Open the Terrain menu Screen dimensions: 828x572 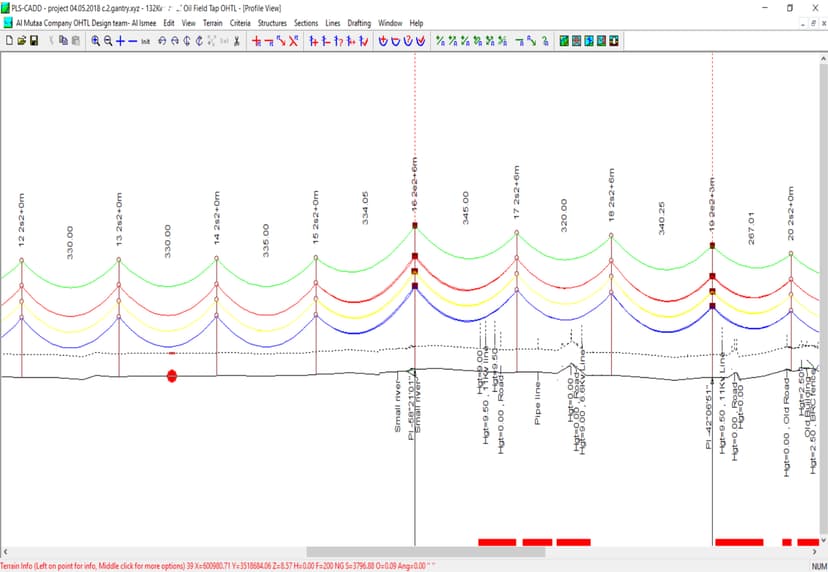(x=213, y=22)
